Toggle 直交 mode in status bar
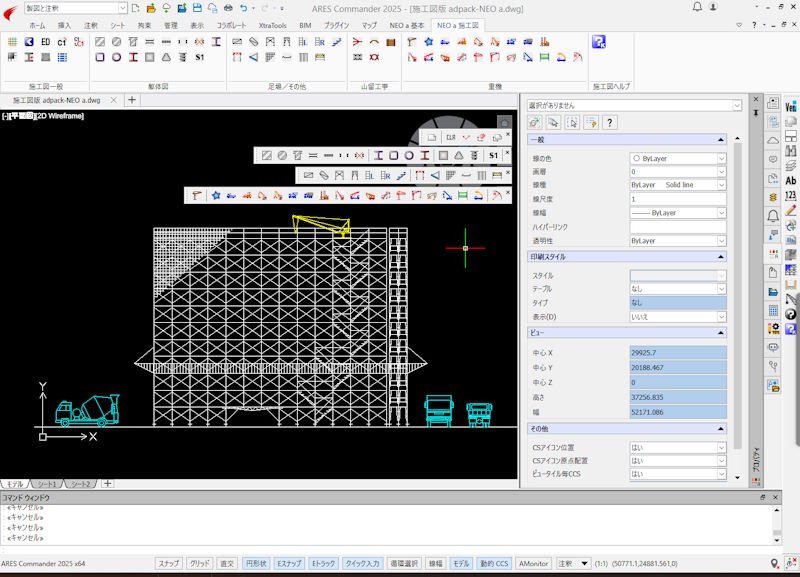 tap(227, 563)
